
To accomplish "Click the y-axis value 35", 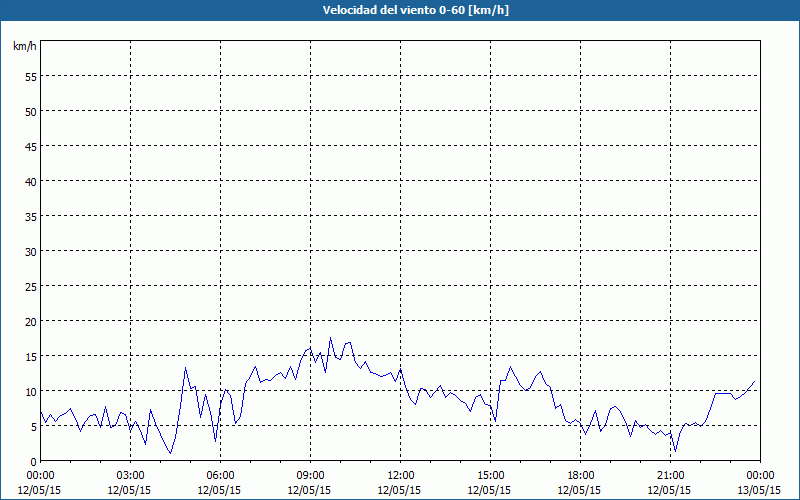I will 31,216.
